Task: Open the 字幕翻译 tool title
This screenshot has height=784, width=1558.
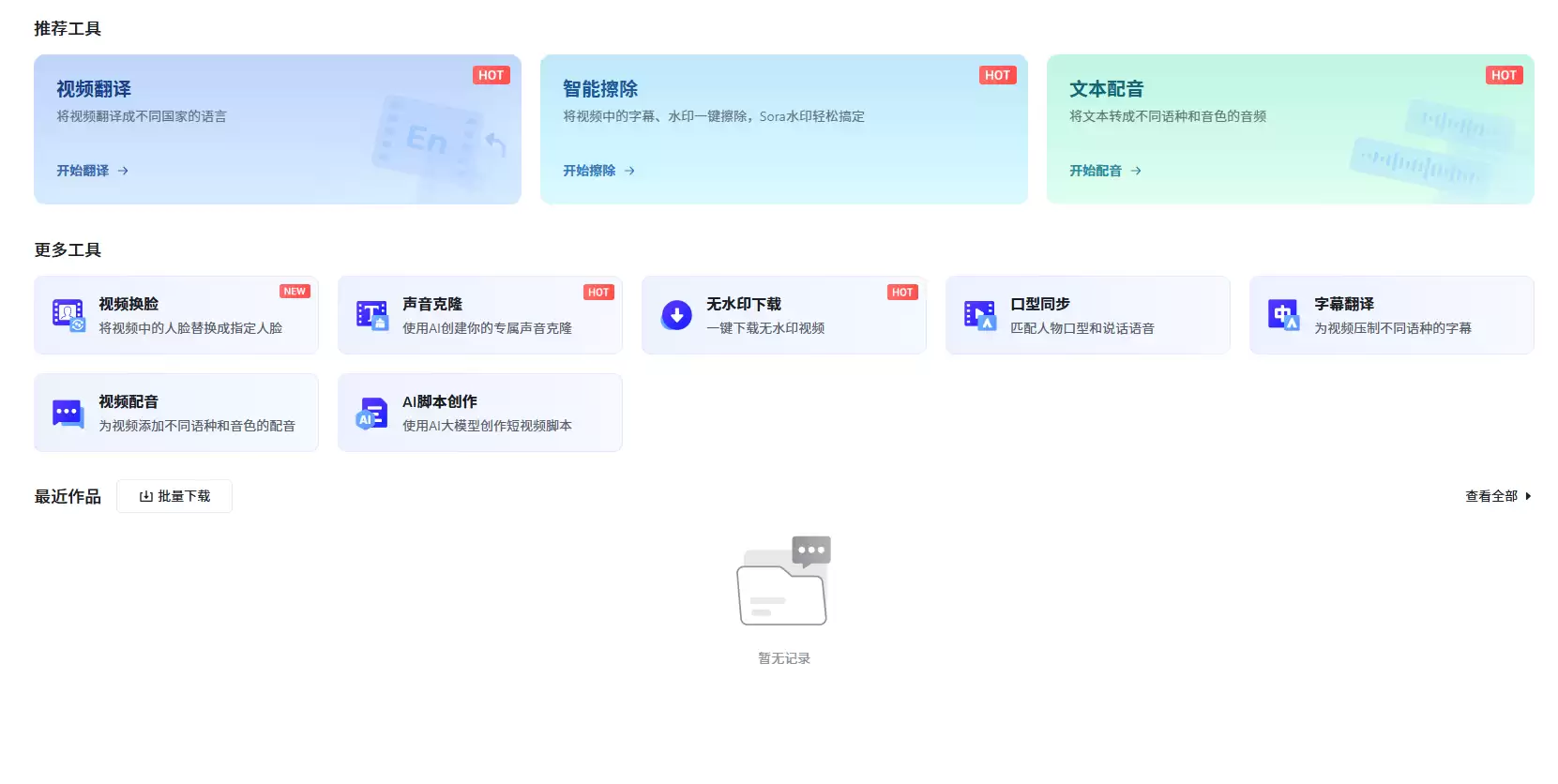Action: coord(1344,304)
